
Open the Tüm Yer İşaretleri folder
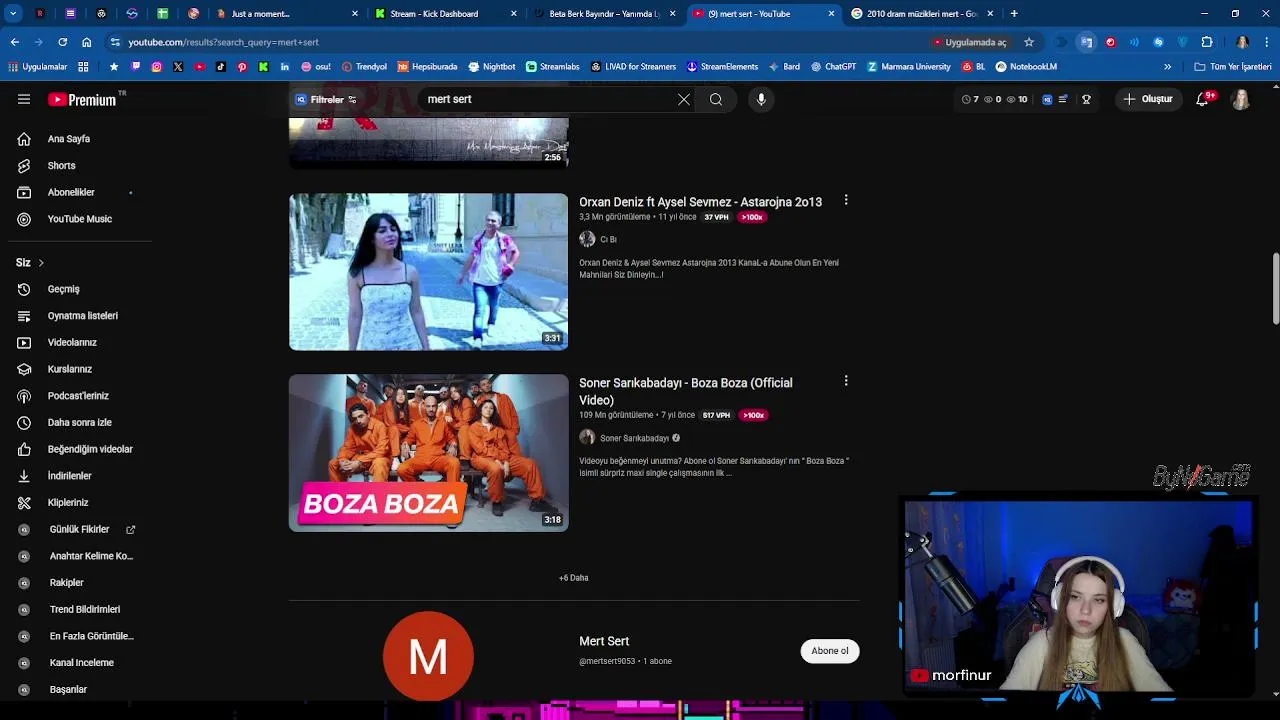[1233, 67]
